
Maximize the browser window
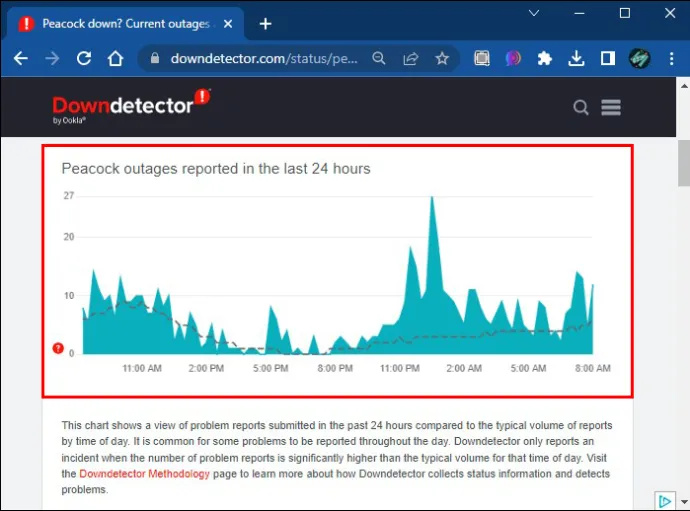(625, 13)
